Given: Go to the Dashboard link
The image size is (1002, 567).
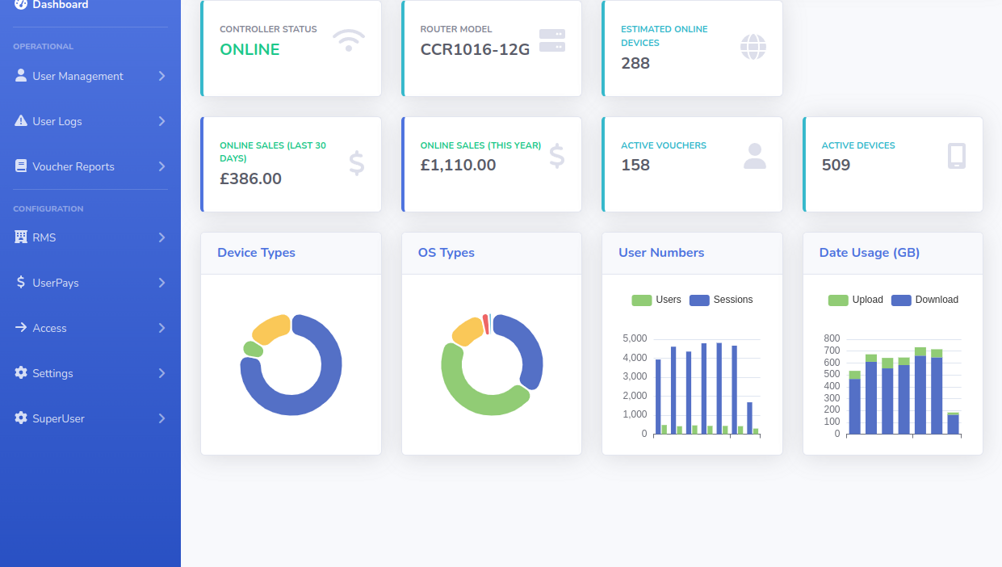Looking at the screenshot, I should click(x=59, y=6).
